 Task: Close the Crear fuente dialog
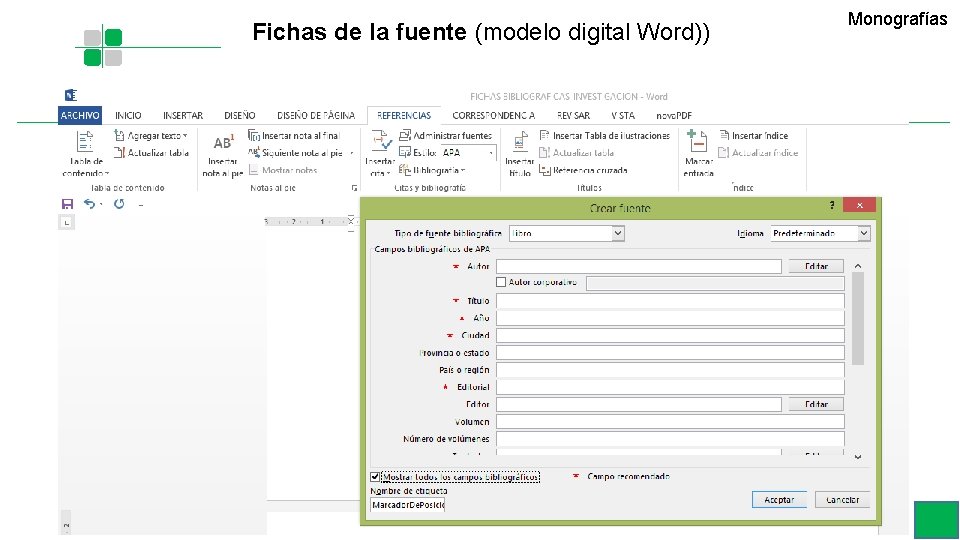point(860,205)
